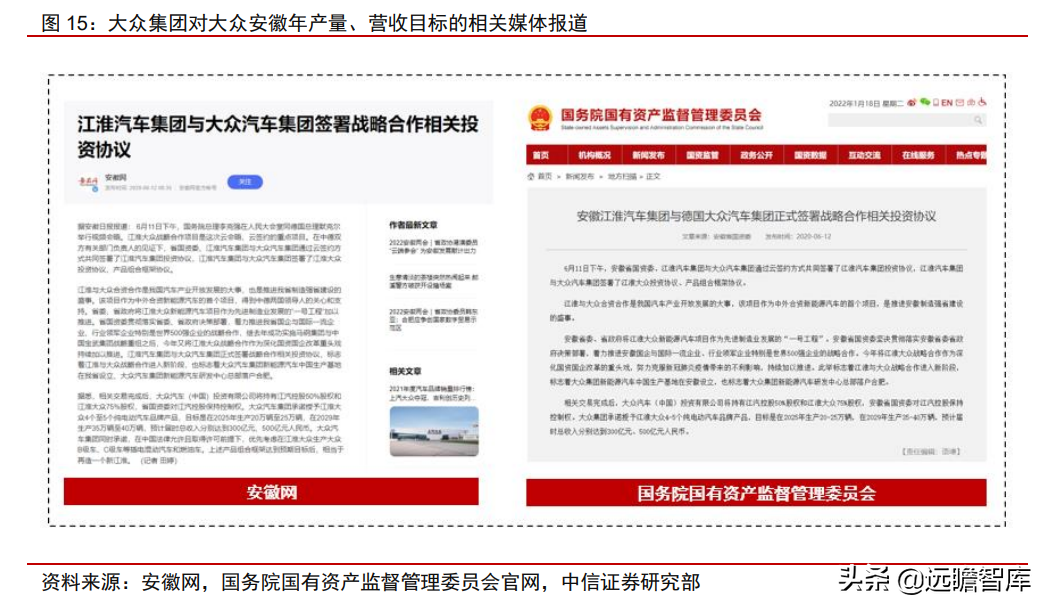Click the blue 关注 follow button
1049x611 pixels.
click(x=245, y=182)
